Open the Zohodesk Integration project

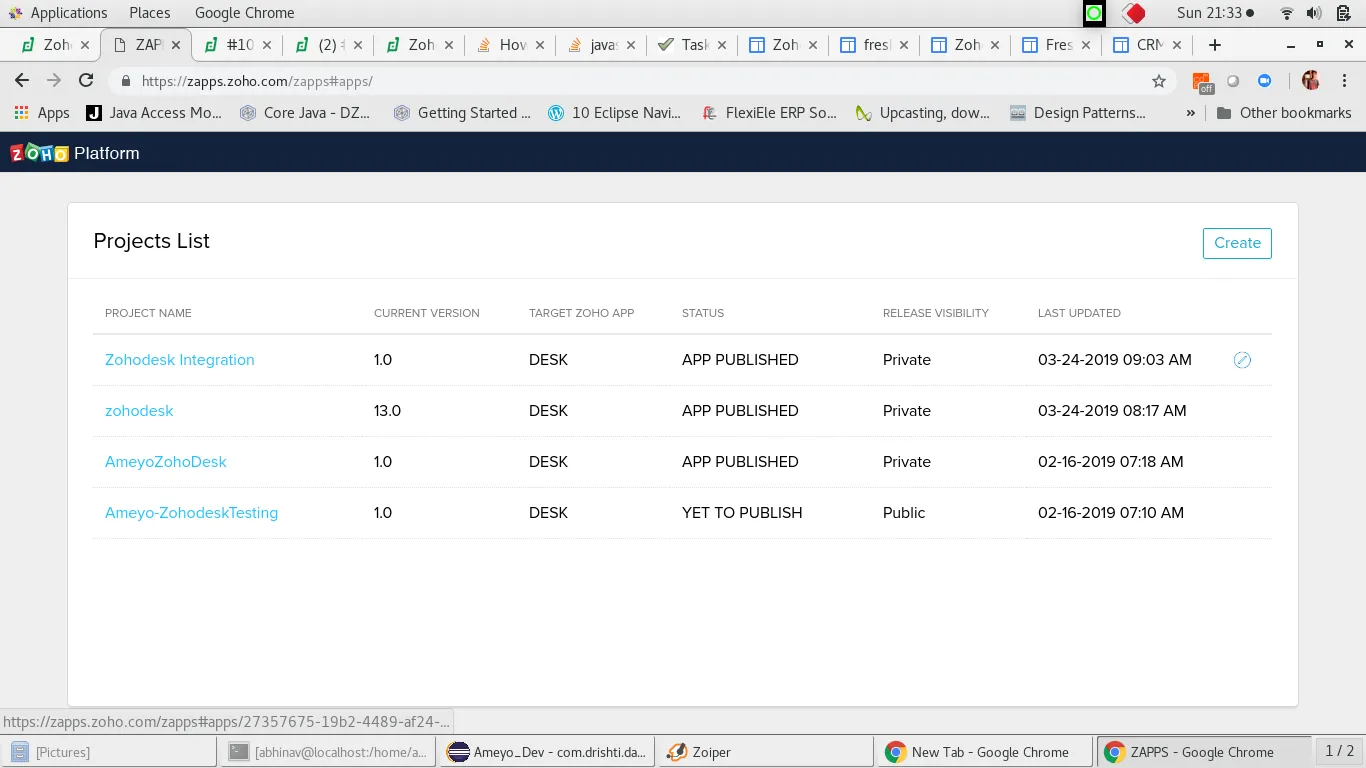coord(180,360)
